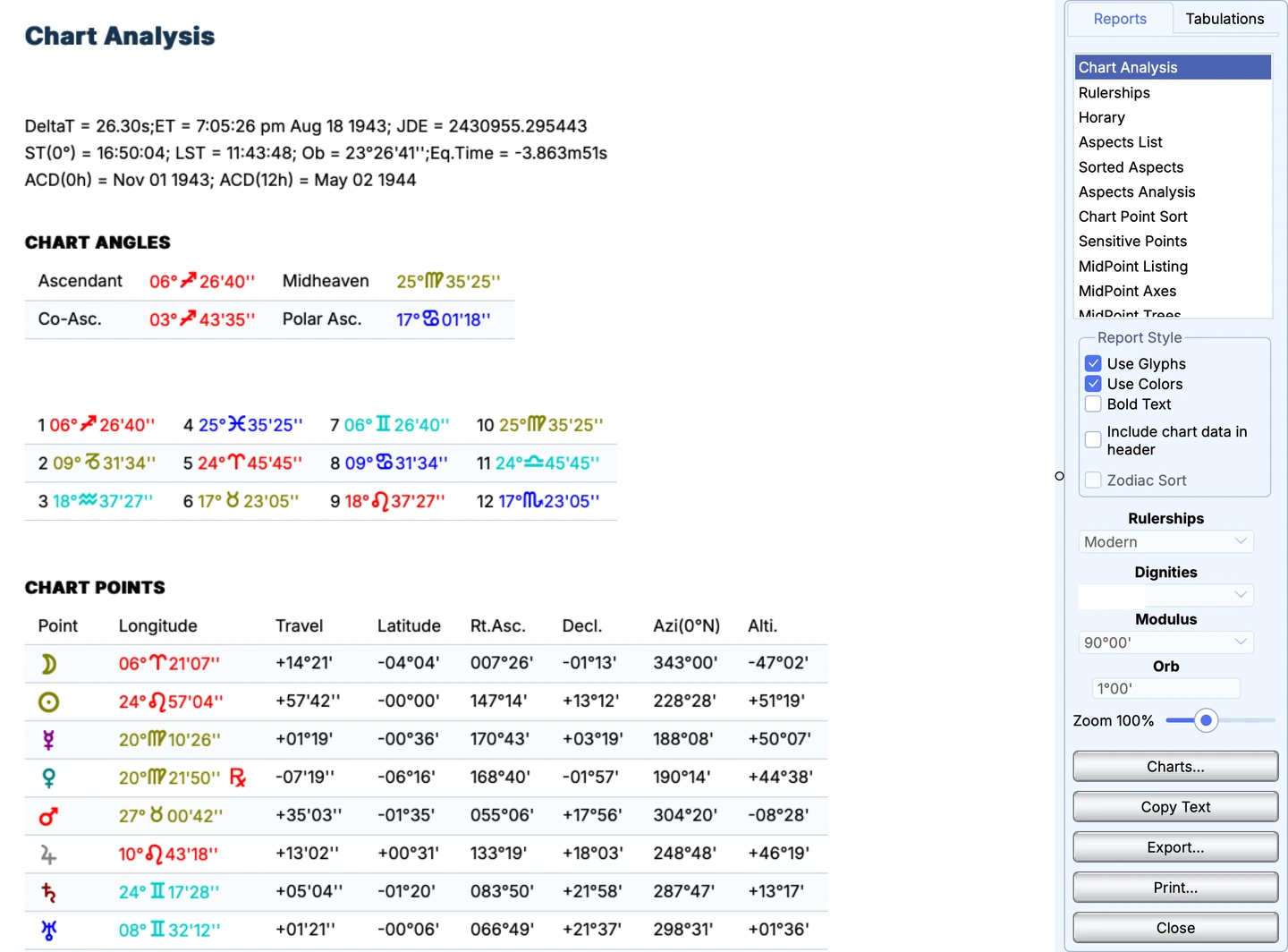
Task: Click the Sagittarius glyph in Ascendant value
Action: click(188, 281)
